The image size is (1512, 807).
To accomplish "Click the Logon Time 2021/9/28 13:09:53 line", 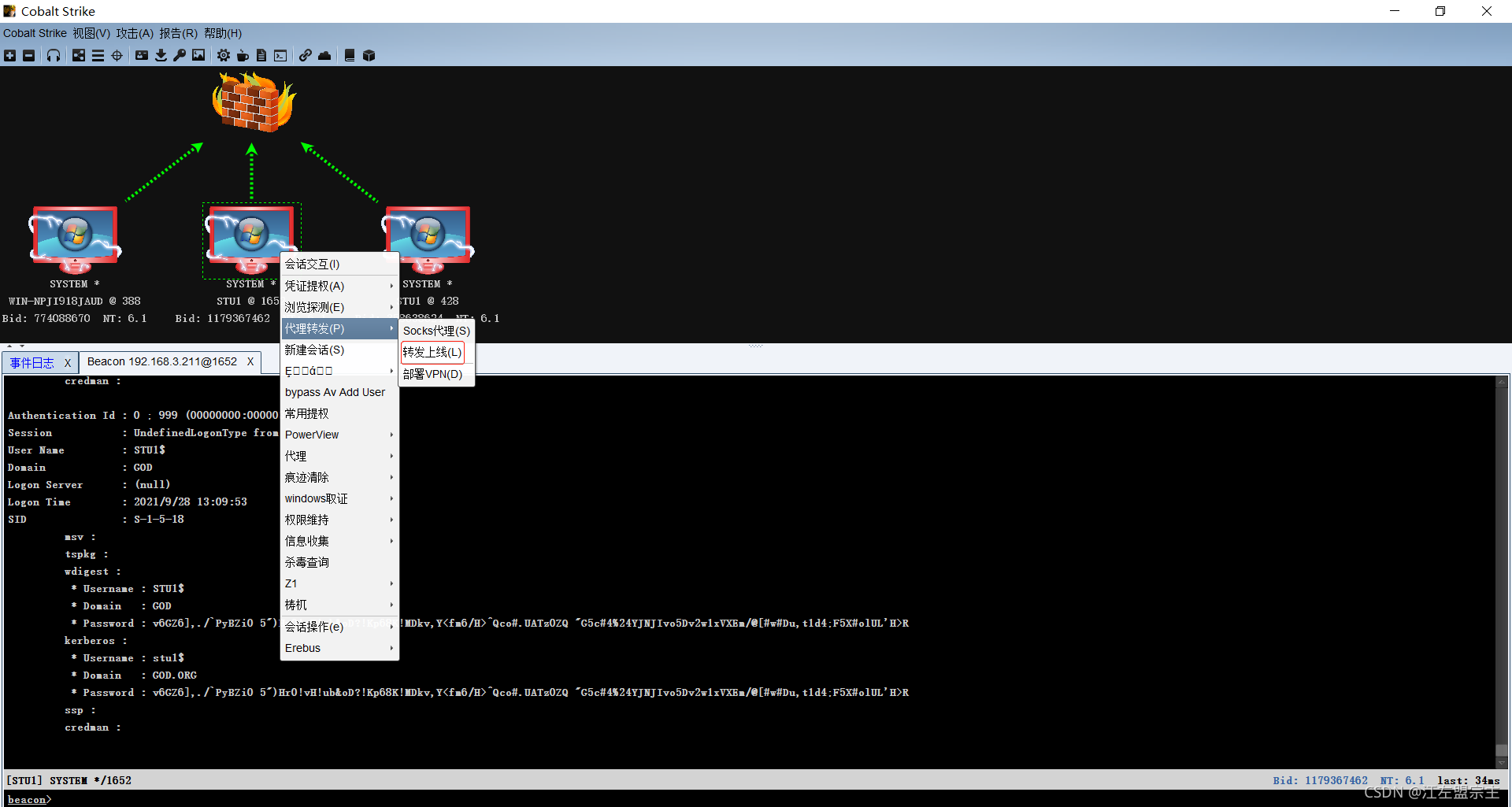I will click(x=128, y=502).
